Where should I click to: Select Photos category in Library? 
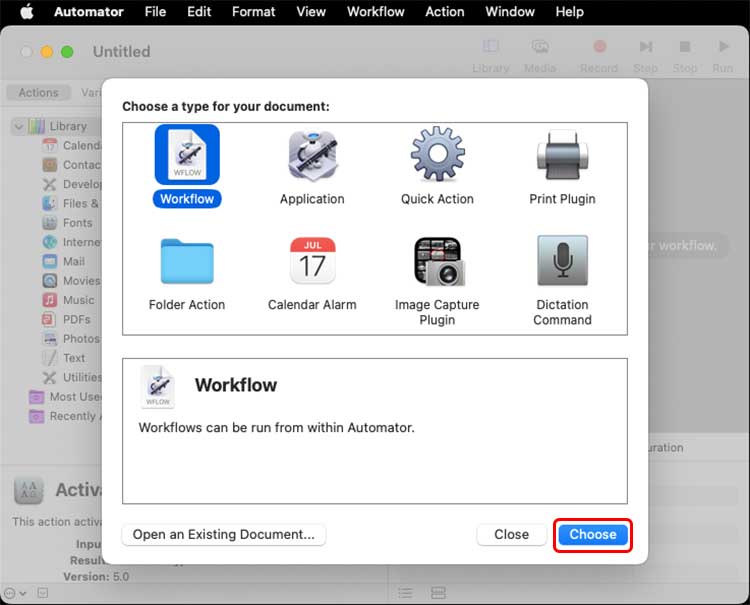72,339
